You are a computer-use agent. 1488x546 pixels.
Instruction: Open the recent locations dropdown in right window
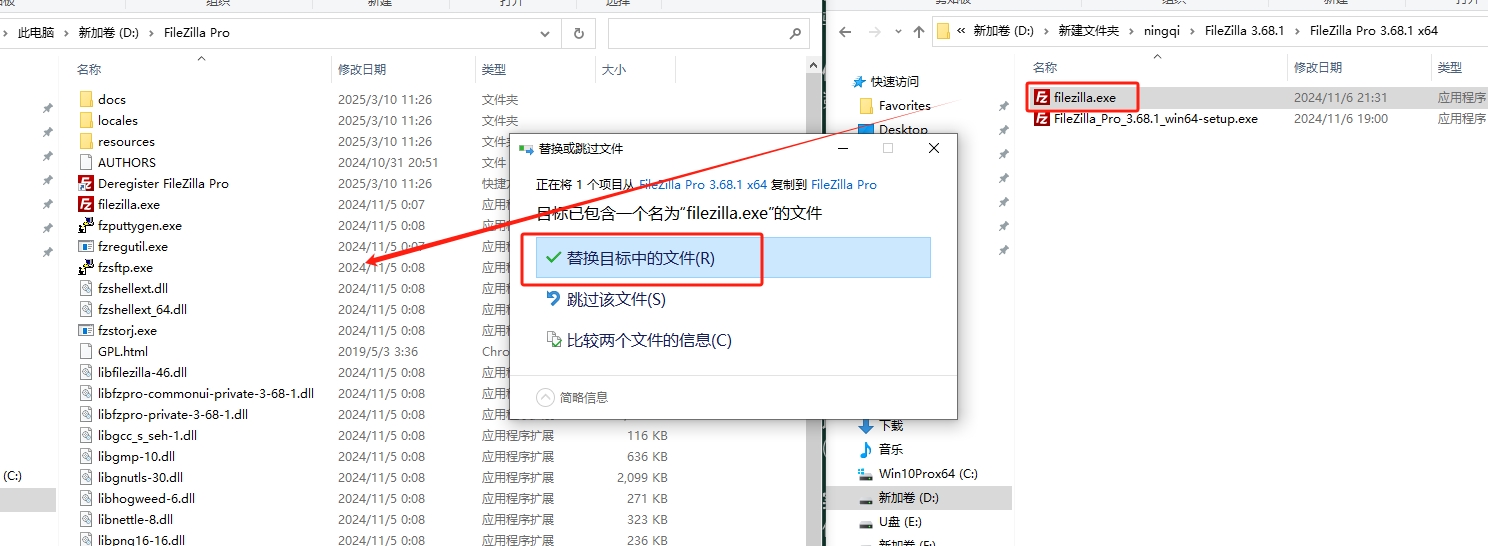[896, 31]
